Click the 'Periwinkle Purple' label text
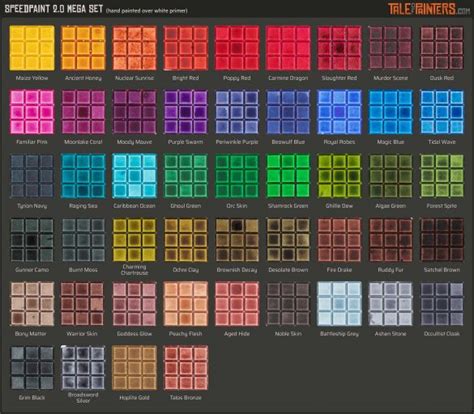474x414 pixels. pyautogui.click(x=237, y=142)
